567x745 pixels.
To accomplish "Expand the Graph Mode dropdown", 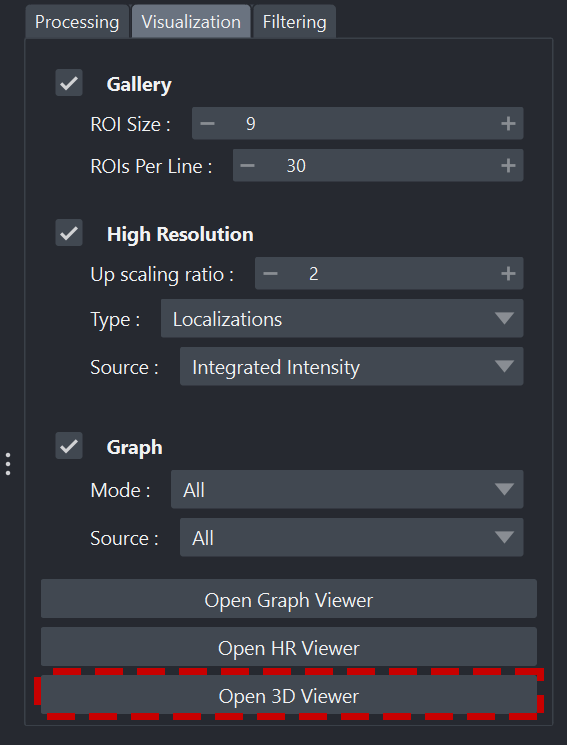I will coord(347,489).
